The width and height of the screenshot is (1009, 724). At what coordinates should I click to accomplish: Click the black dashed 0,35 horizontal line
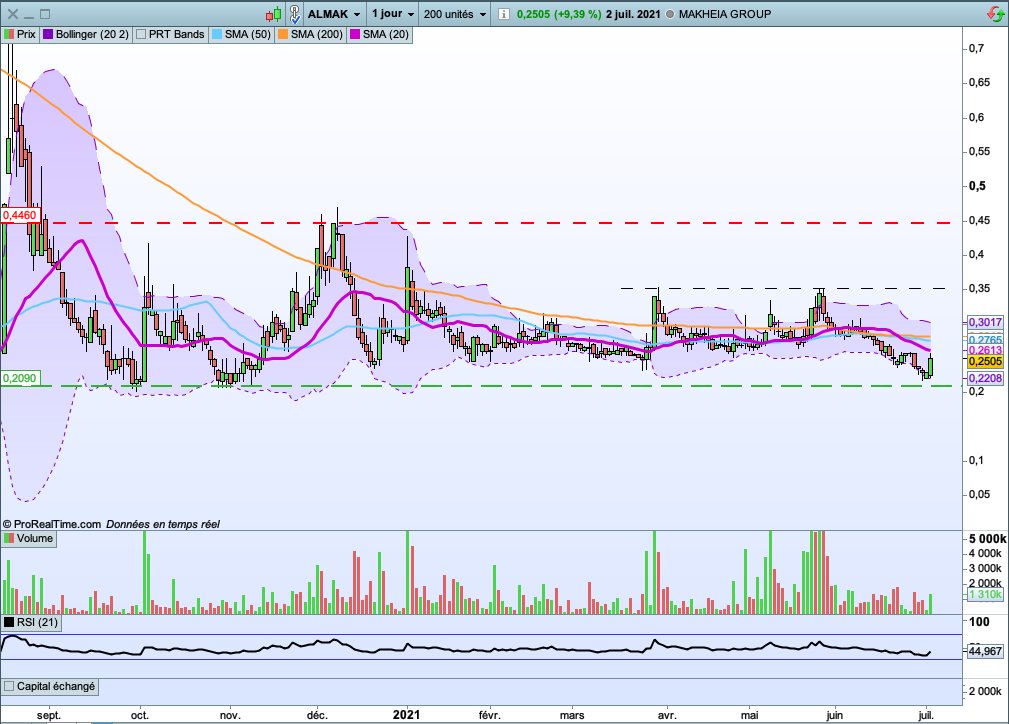click(782, 288)
